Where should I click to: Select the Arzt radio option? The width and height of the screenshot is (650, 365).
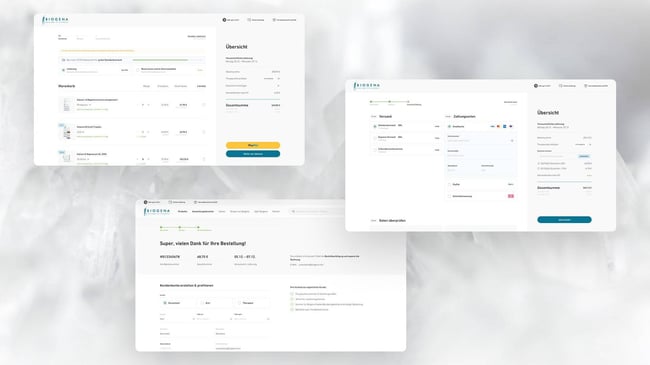(x=202, y=303)
